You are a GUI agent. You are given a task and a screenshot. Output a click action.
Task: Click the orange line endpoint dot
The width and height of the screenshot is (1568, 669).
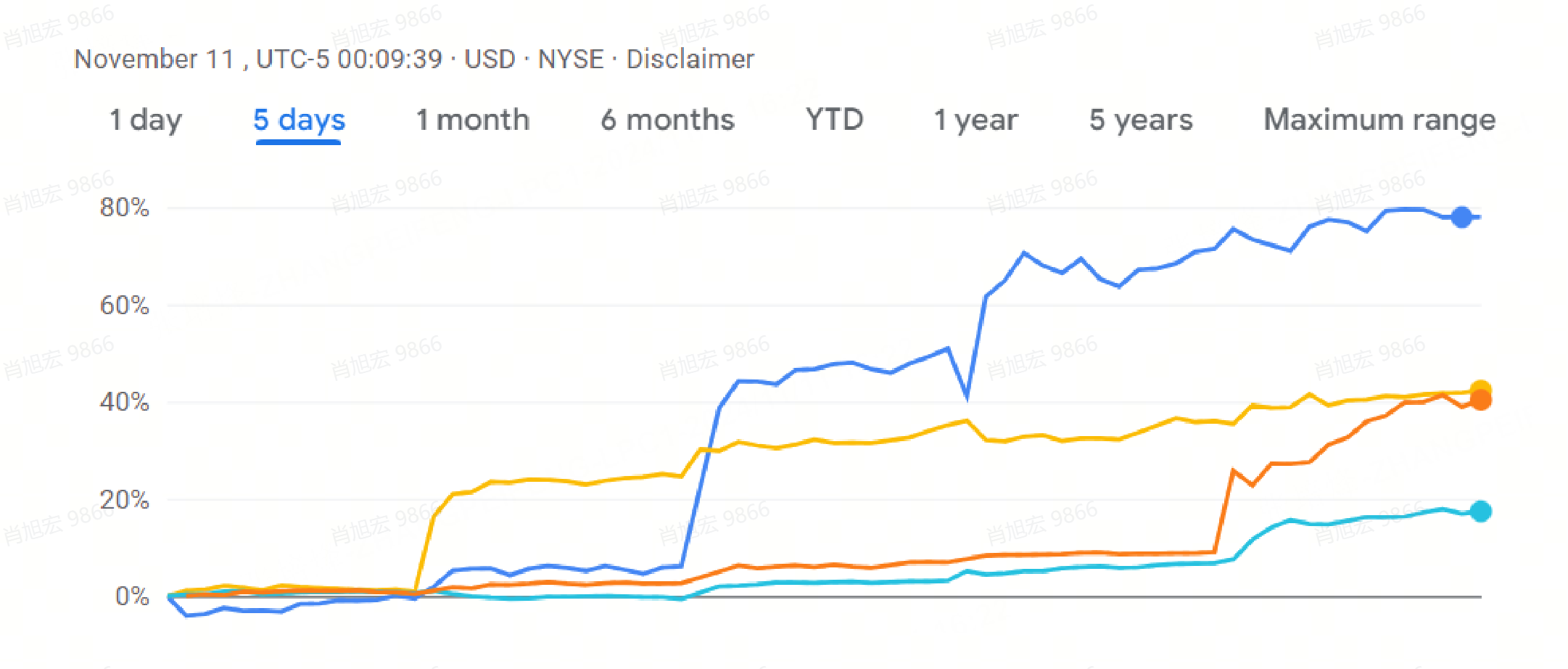[1480, 401]
